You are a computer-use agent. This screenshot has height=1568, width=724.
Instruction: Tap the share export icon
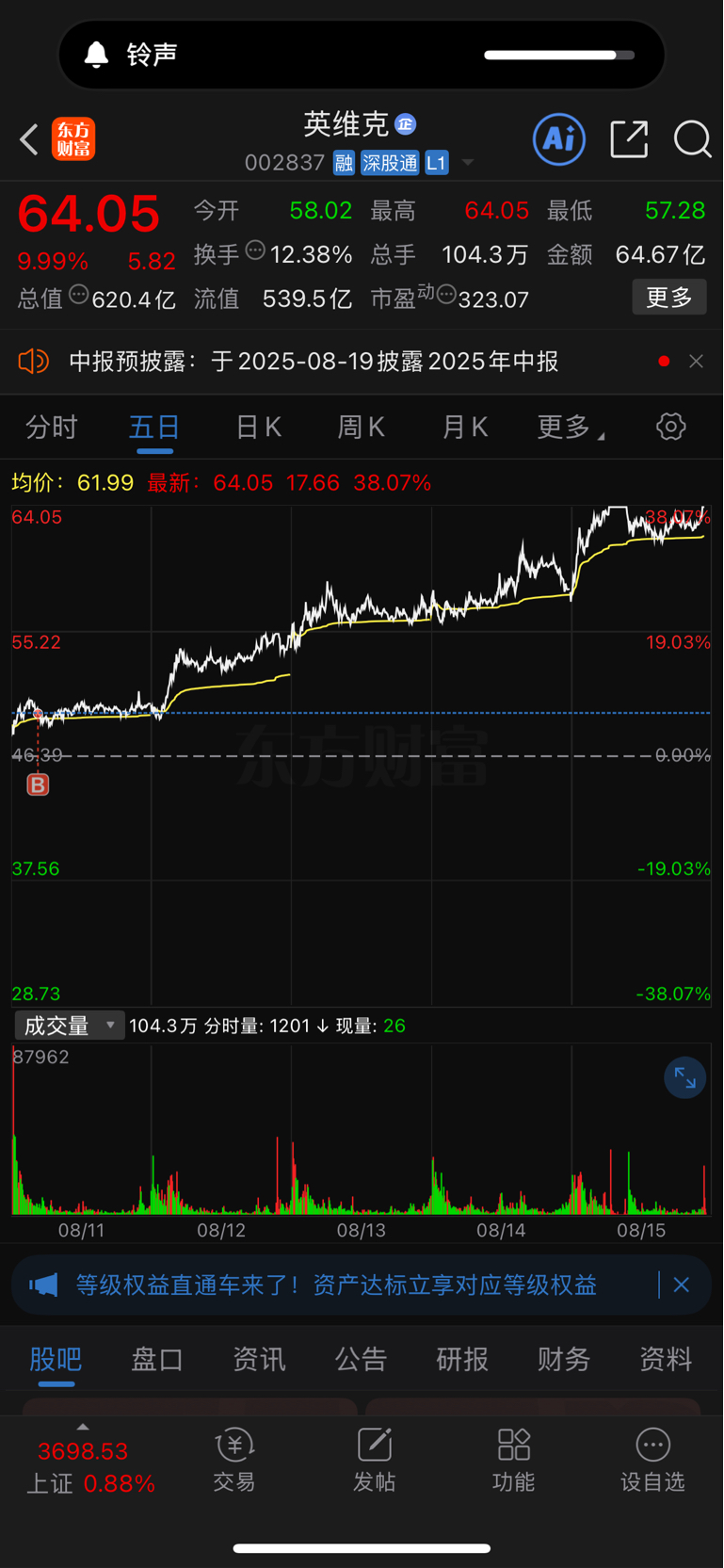(x=629, y=139)
